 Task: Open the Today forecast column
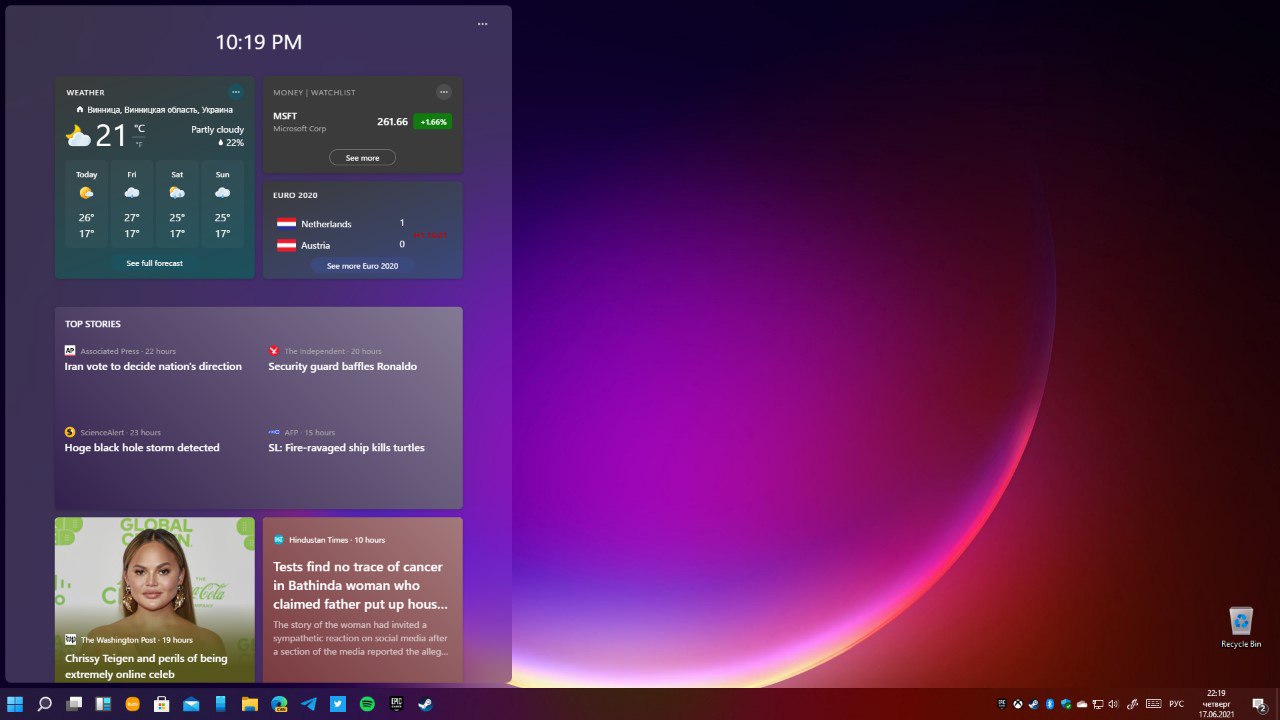click(87, 204)
